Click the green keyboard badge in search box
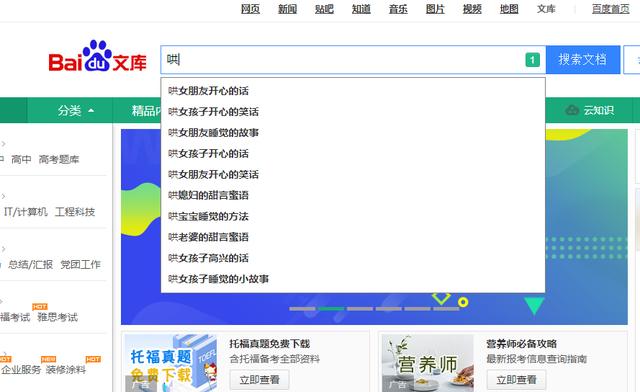The height and width of the screenshot is (392, 640). (x=532, y=60)
